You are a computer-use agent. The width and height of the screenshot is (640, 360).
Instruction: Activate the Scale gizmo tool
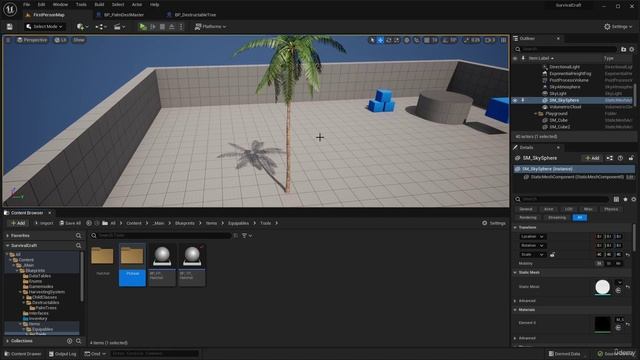coord(397,40)
